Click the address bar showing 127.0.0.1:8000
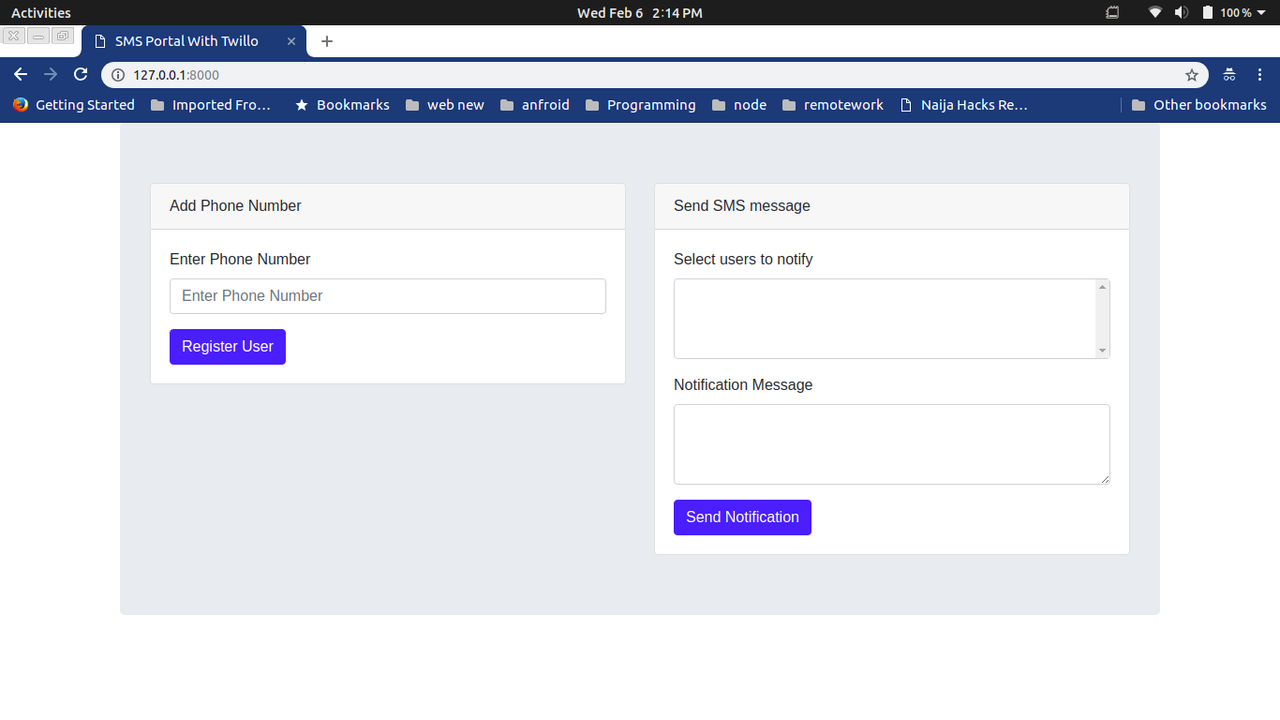The width and height of the screenshot is (1280, 720). click(655, 75)
